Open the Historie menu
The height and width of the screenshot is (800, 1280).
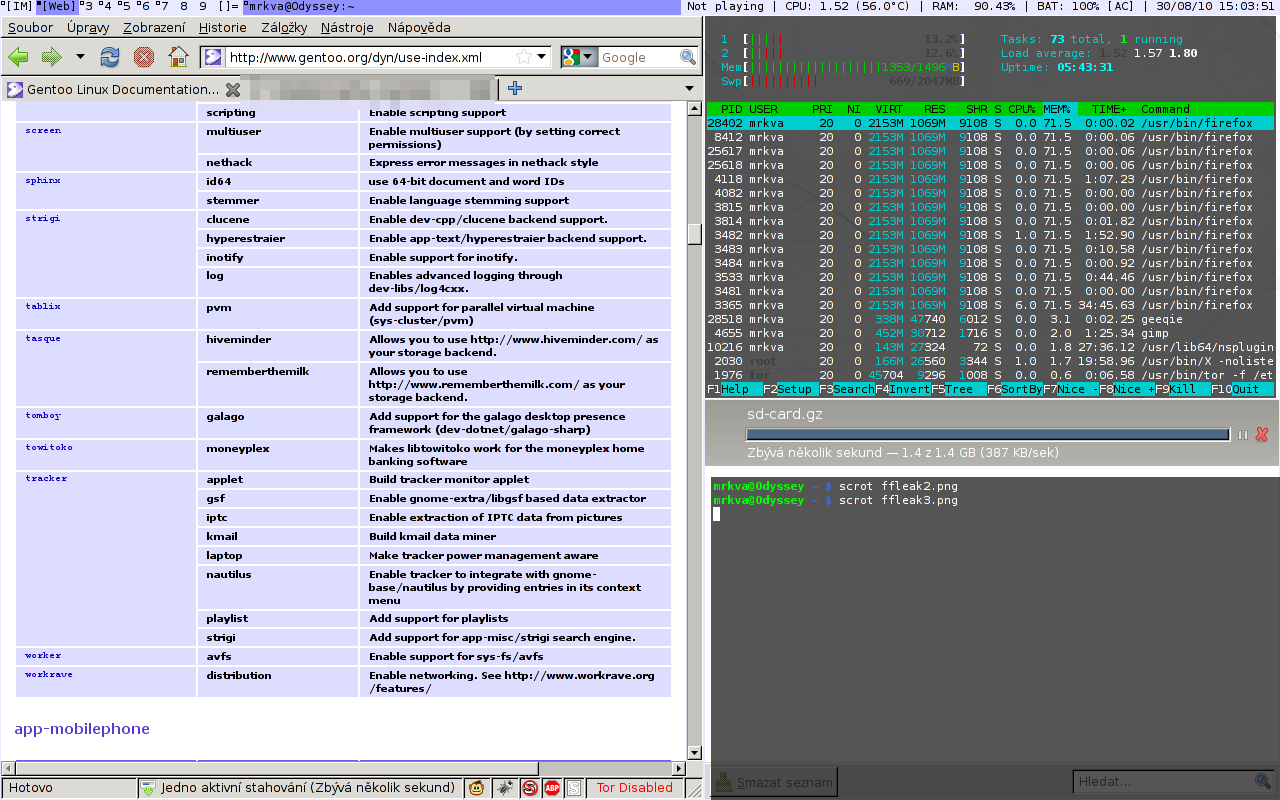[x=223, y=27]
